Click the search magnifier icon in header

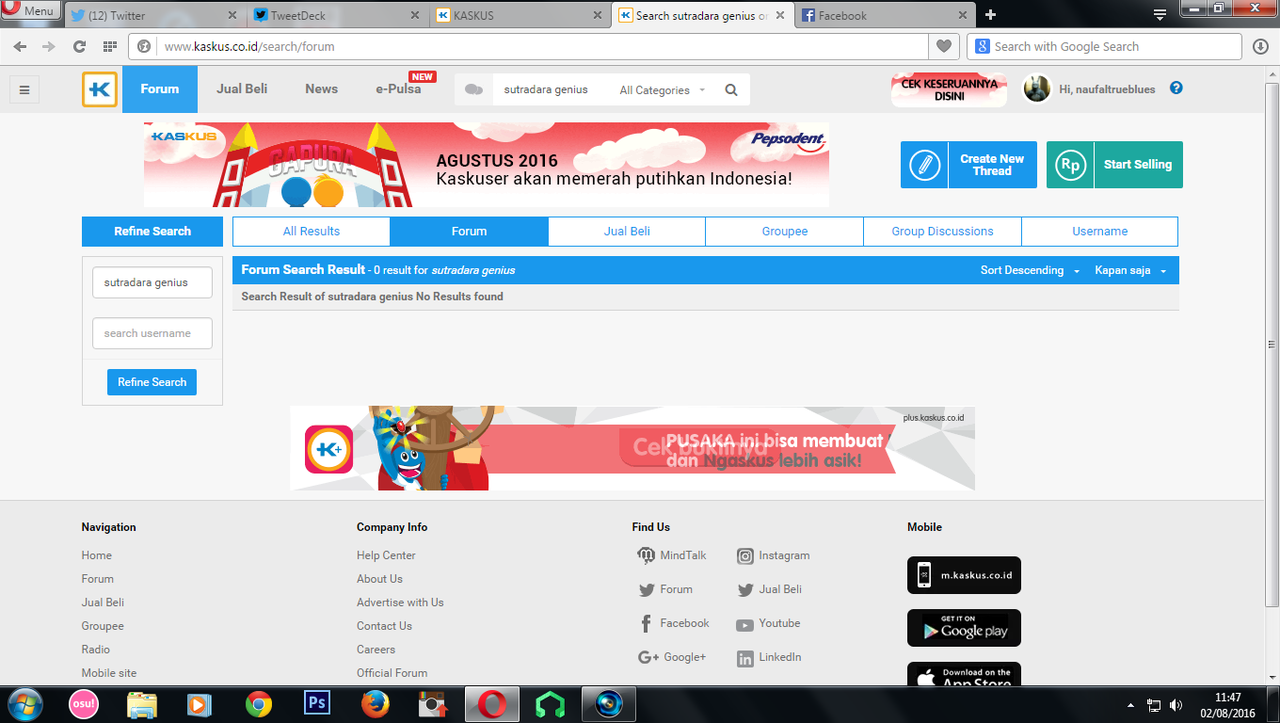[x=731, y=90]
